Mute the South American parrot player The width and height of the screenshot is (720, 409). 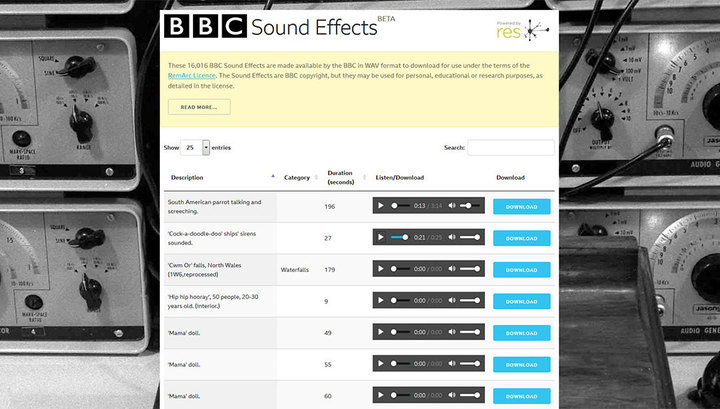click(x=452, y=206)
